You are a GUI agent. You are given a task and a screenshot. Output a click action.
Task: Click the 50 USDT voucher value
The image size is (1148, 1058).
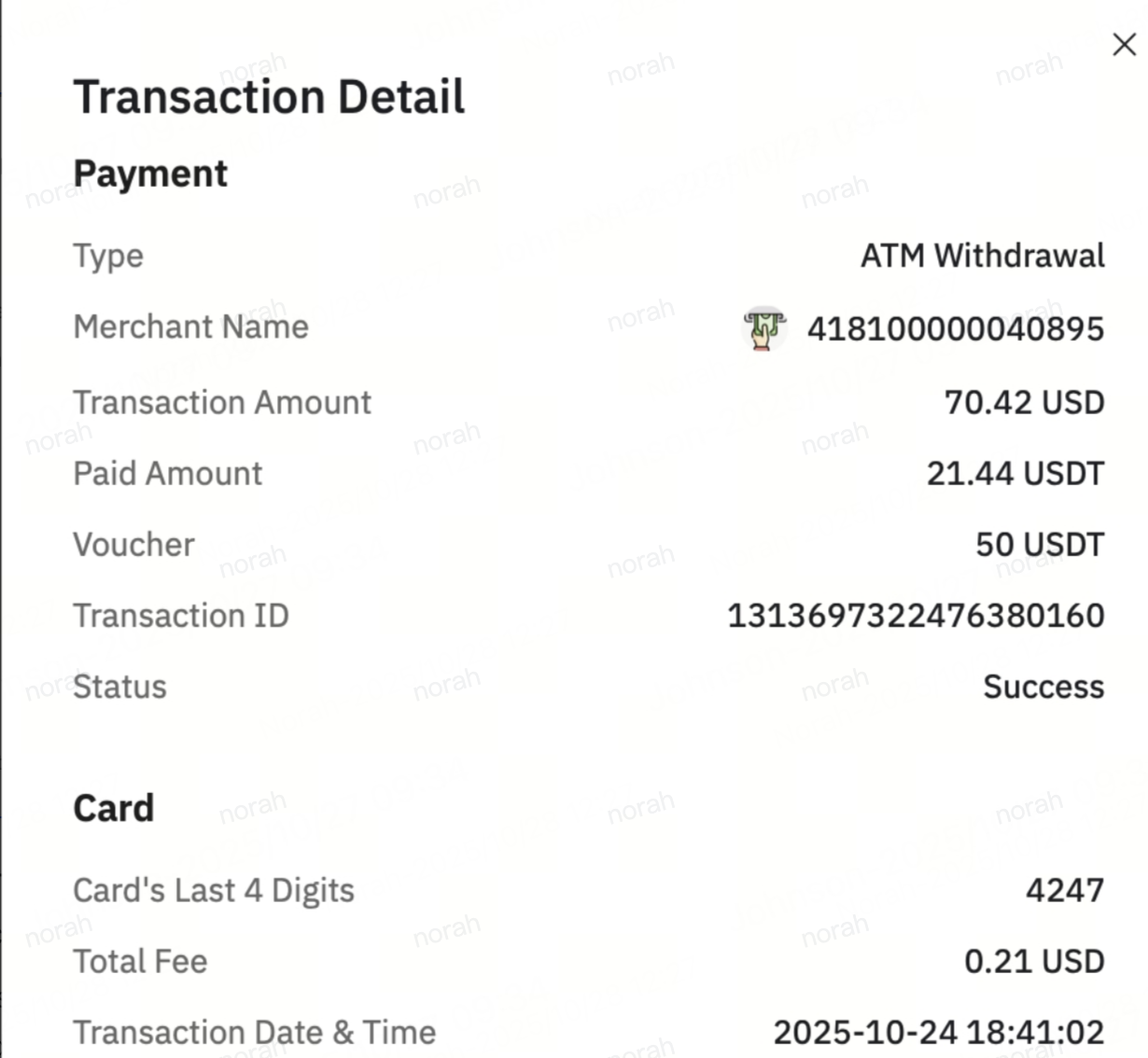click(1039, 544)
